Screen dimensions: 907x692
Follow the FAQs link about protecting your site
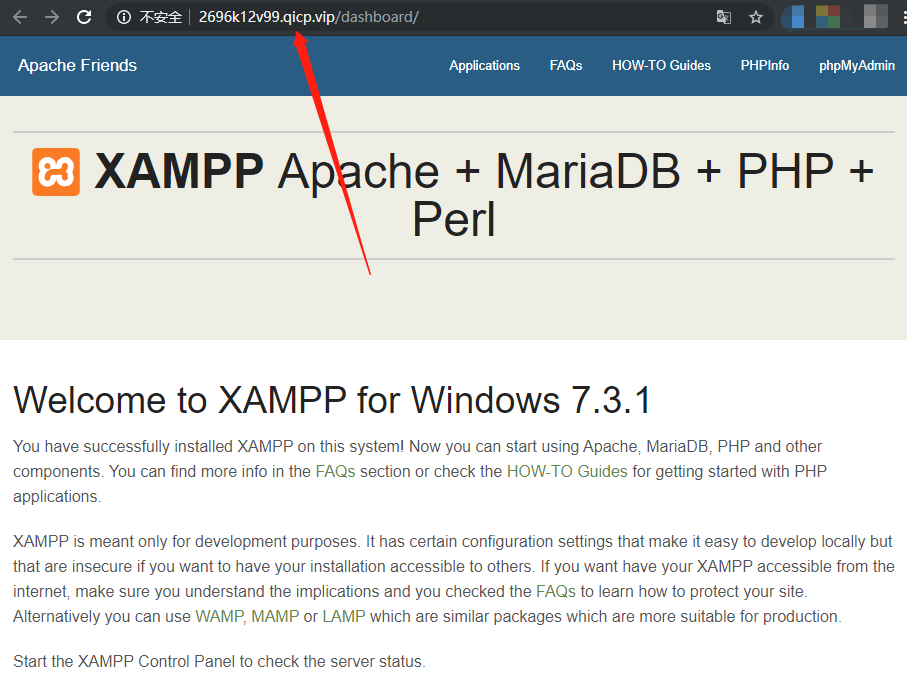(556, 591)
